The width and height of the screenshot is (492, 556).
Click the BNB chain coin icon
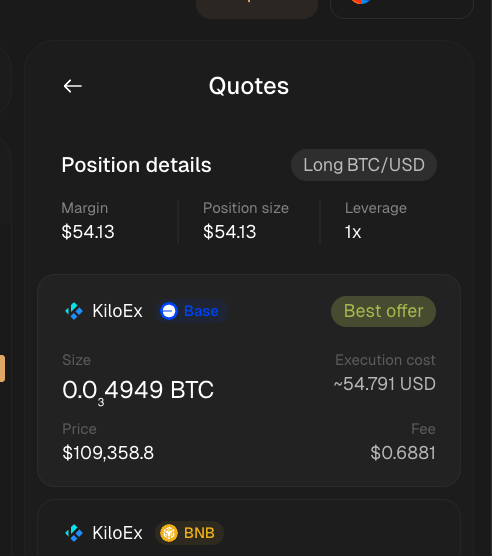pyautogui.click(x=169, y=533)
